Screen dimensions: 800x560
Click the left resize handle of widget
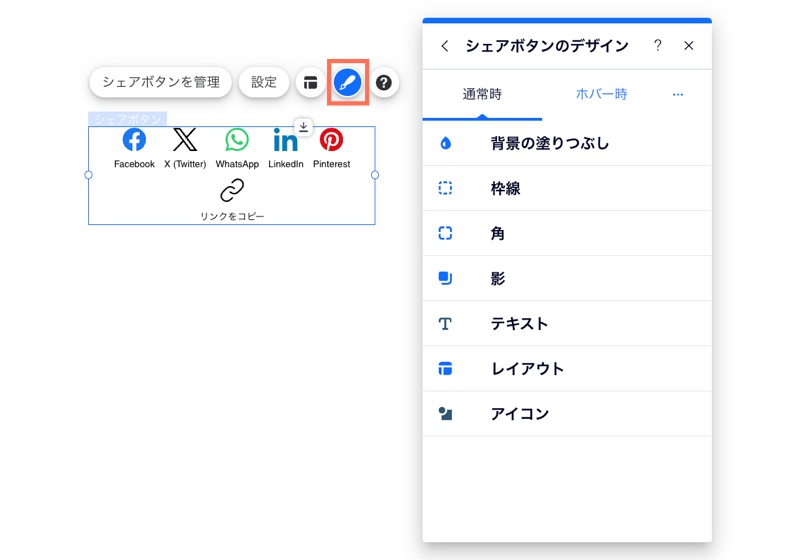point(88,175)
